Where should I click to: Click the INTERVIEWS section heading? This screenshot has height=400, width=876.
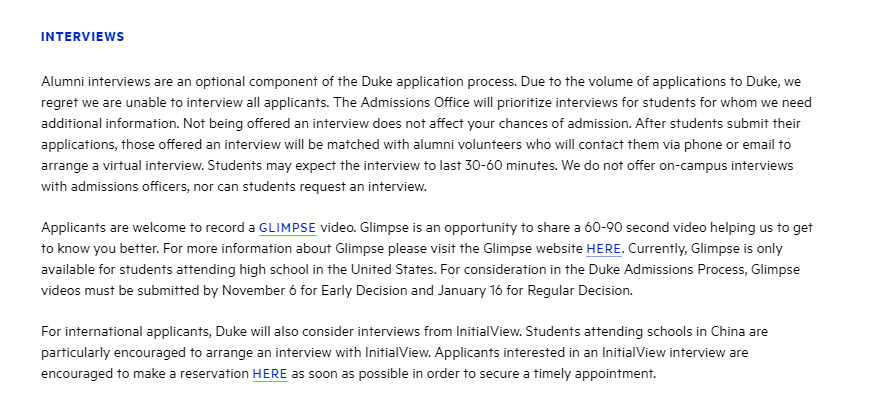[83, 37]
